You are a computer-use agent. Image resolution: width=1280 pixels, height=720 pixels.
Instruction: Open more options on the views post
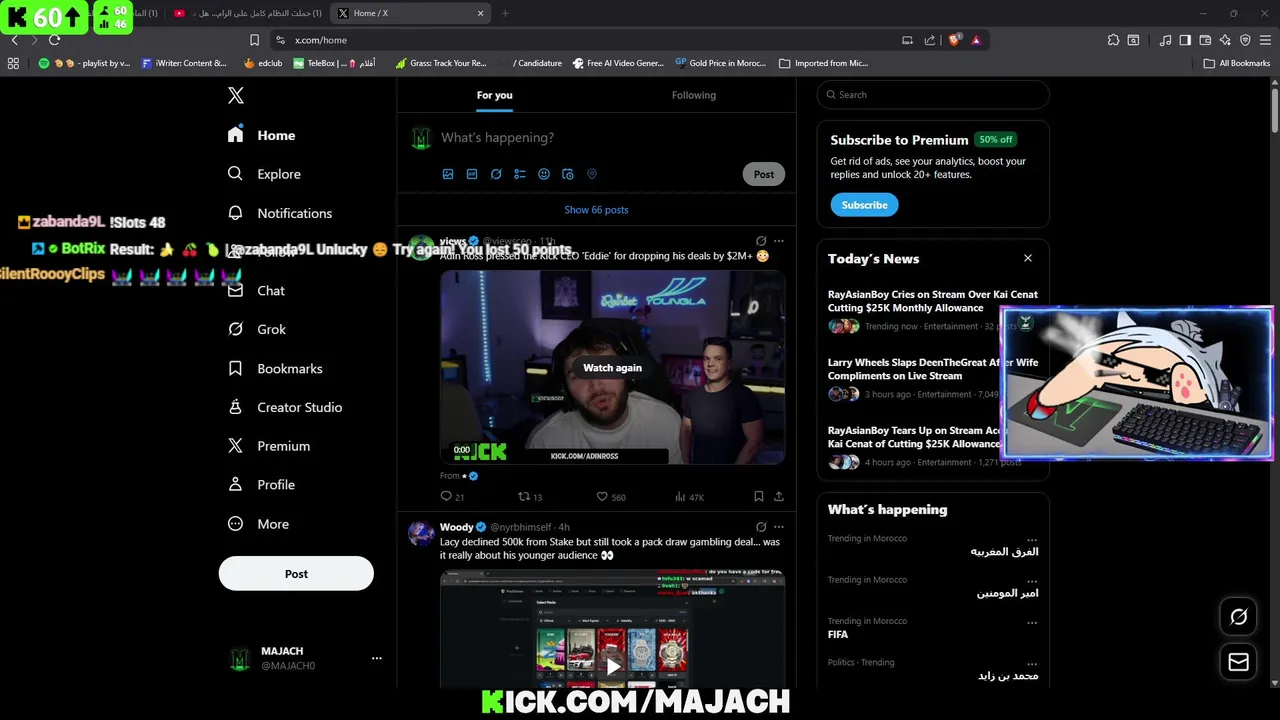click(x=779, y=241)
